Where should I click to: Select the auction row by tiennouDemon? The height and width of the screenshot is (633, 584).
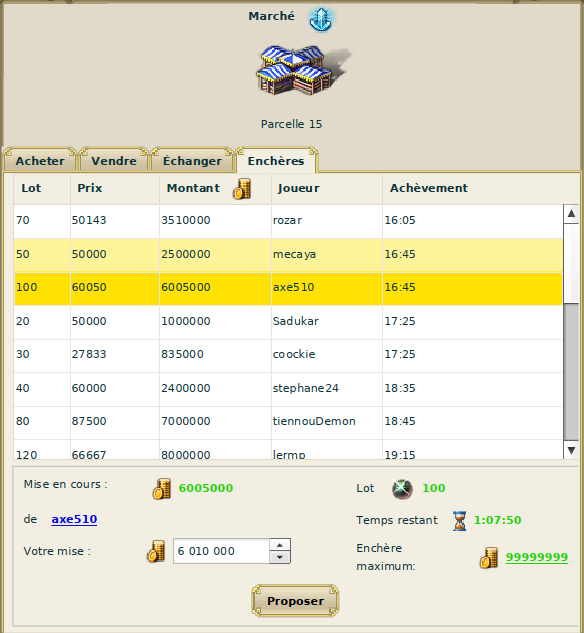pos(288,421)
